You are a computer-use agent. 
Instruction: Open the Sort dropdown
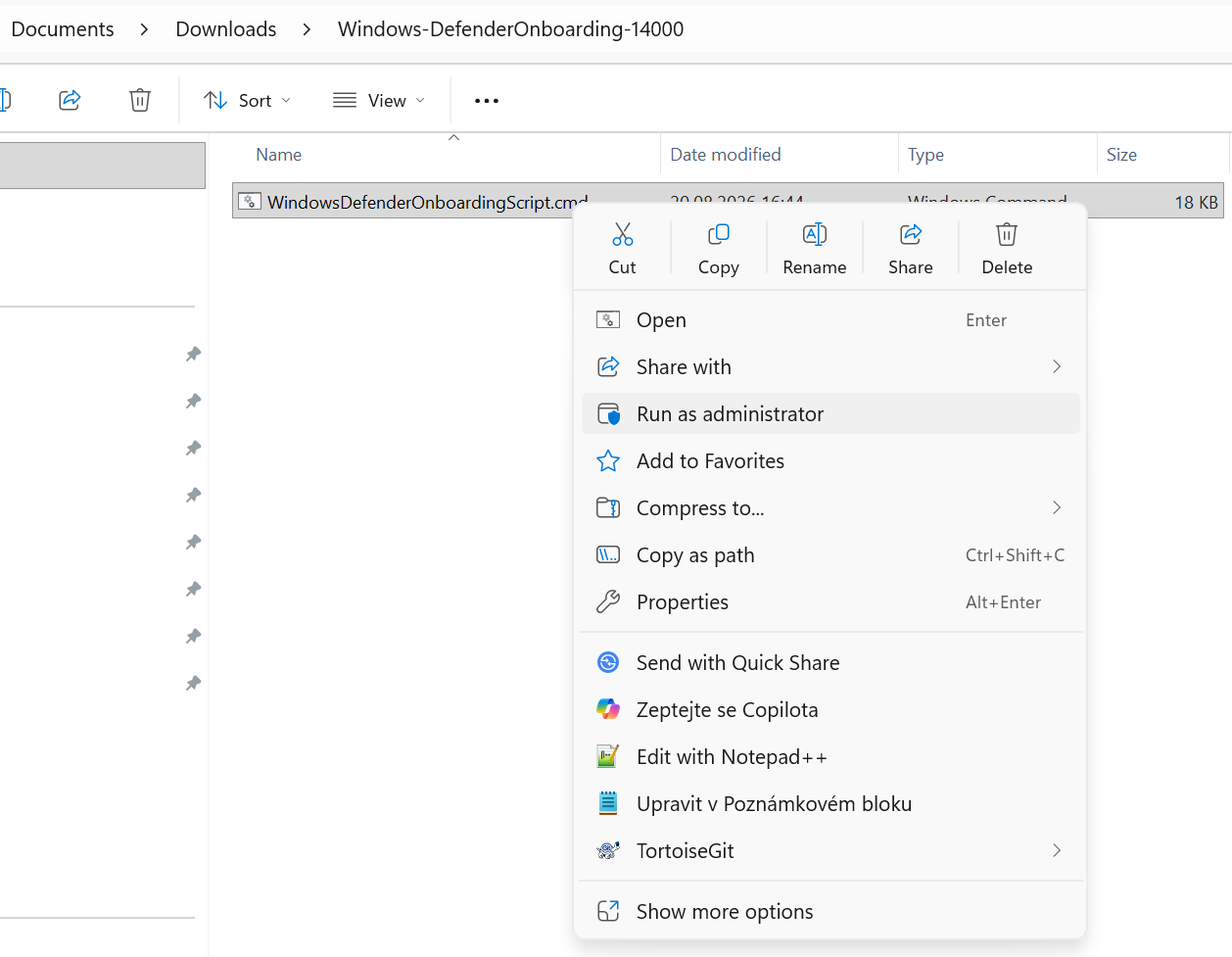pos(247,100)
